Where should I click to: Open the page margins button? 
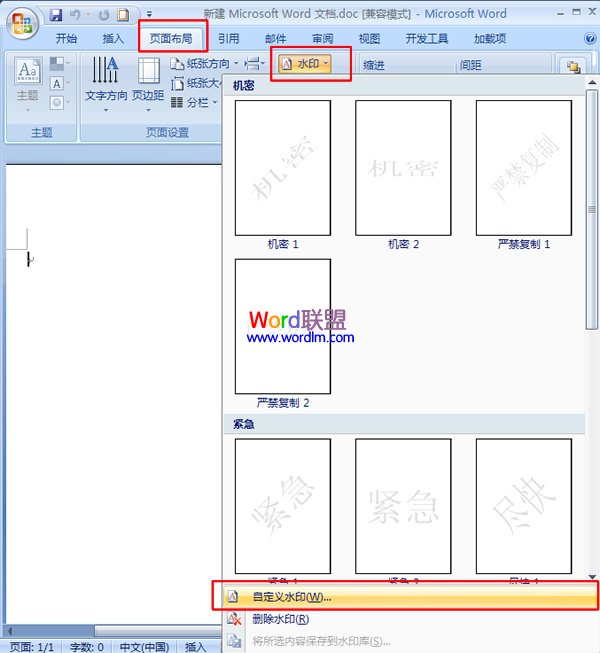pyautogui.click(x=148, y=85)
